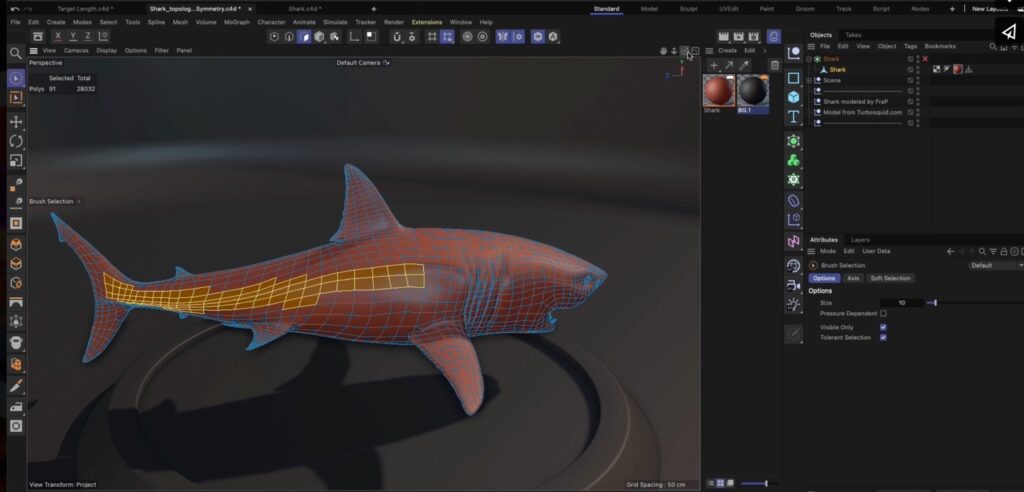Toggle the red X on Shark object
The height and width of the screenshot is (492, 1024).
click(x=925, y=59)
